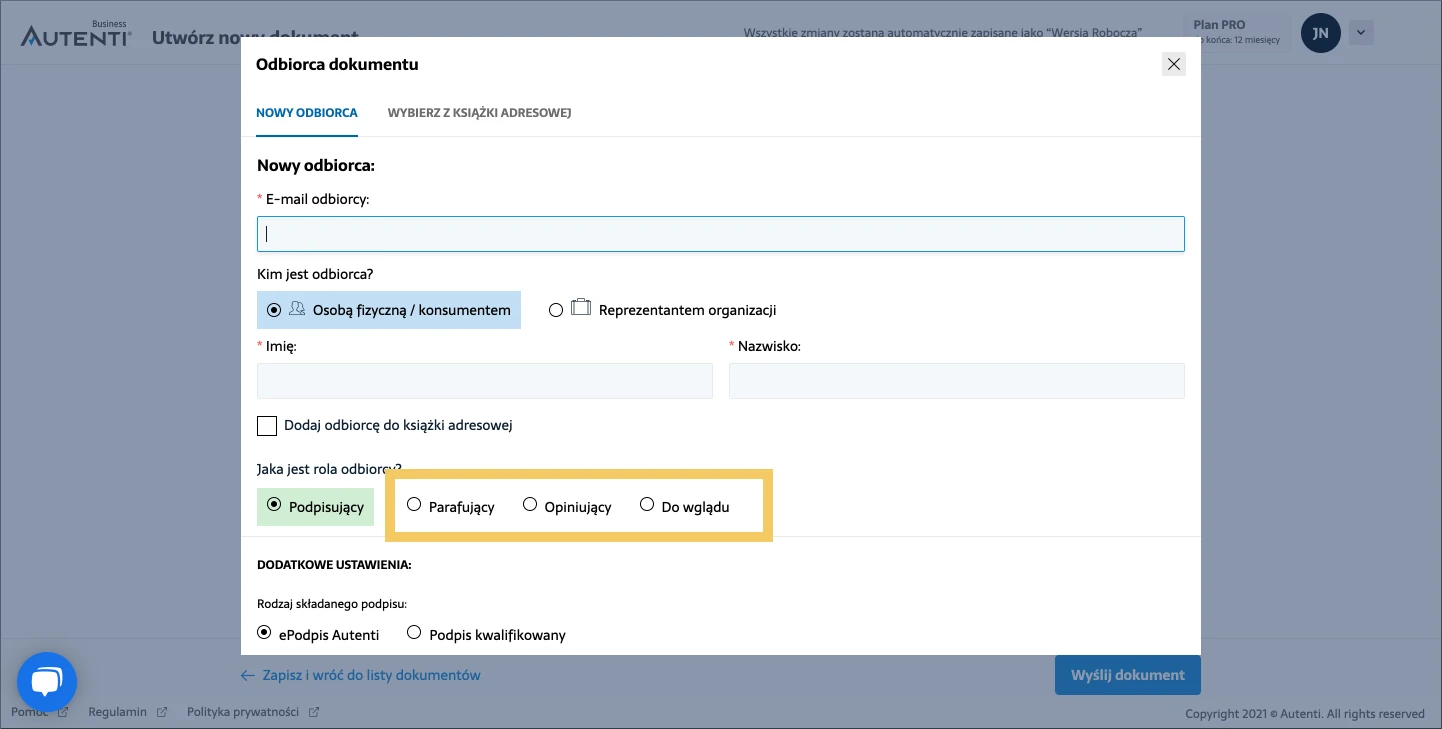This screenshot has width=1442, height=729.
Task: Choose the Opiniujący role
Action: pyautogui.click(x=530, y=505)
